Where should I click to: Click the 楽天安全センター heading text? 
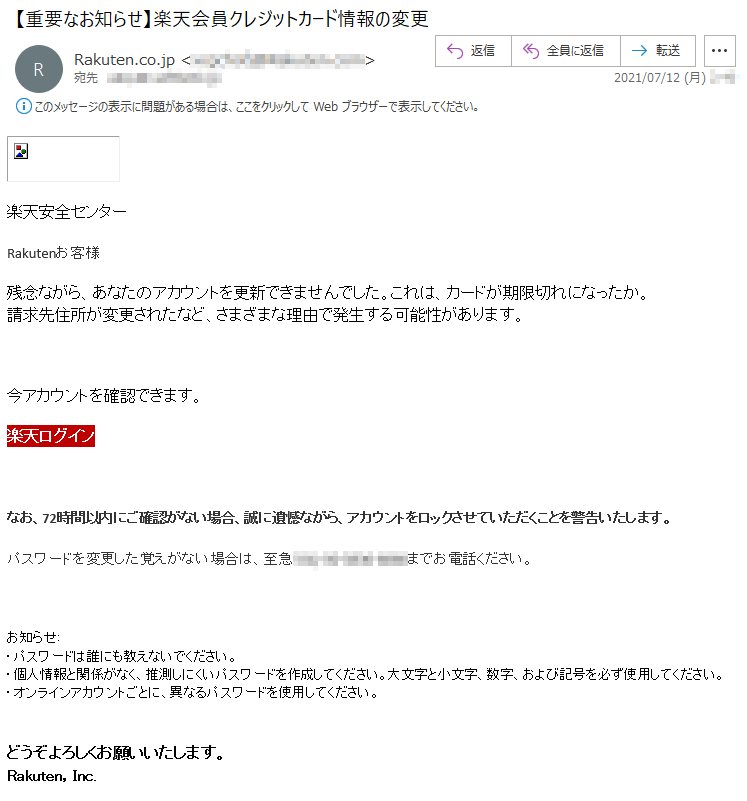(66, 211)
